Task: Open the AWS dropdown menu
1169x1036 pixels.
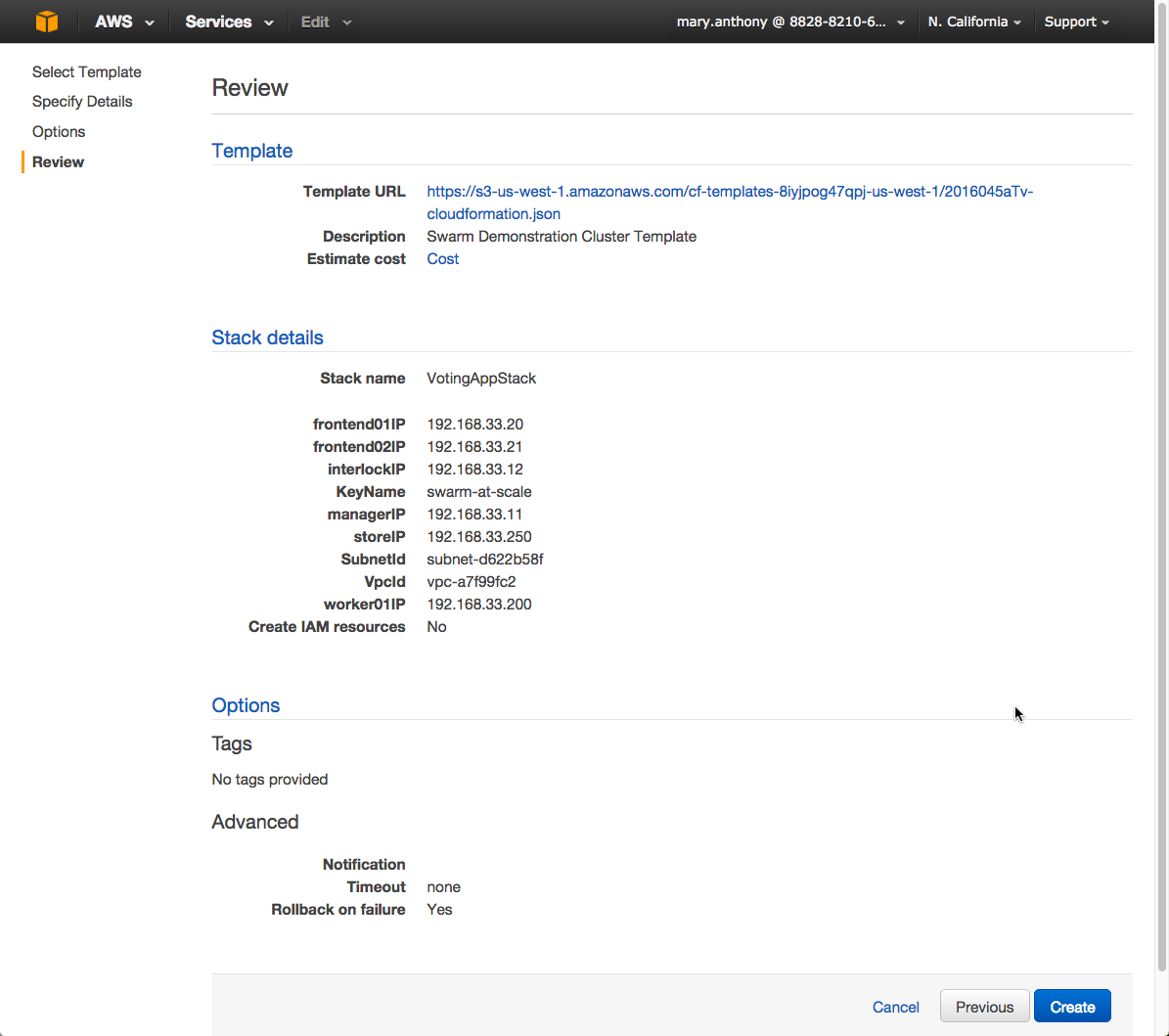Action: [124, 22]
